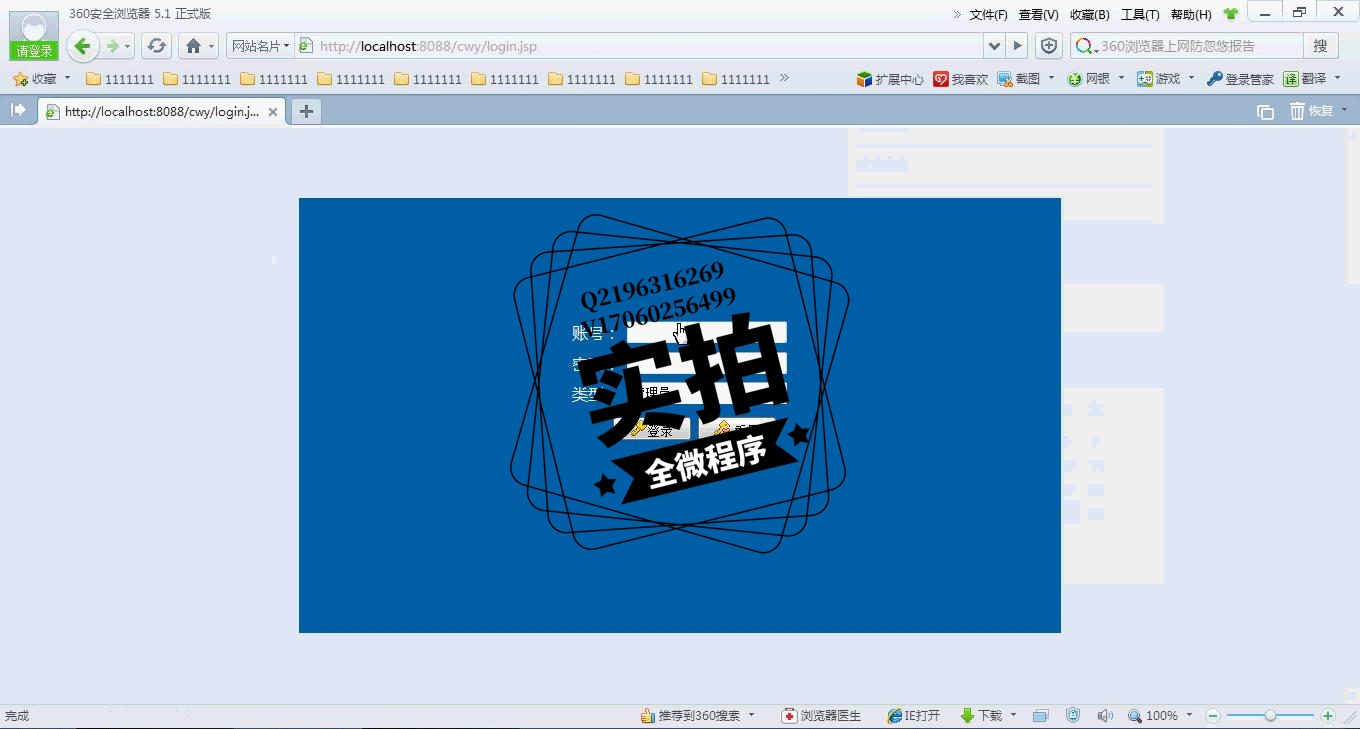Image resolution: width=1360 pixels, height=729 pixels.
Task: Click IE打开 to open in IE
Action: pyautogui.click(x=914, y=716)
